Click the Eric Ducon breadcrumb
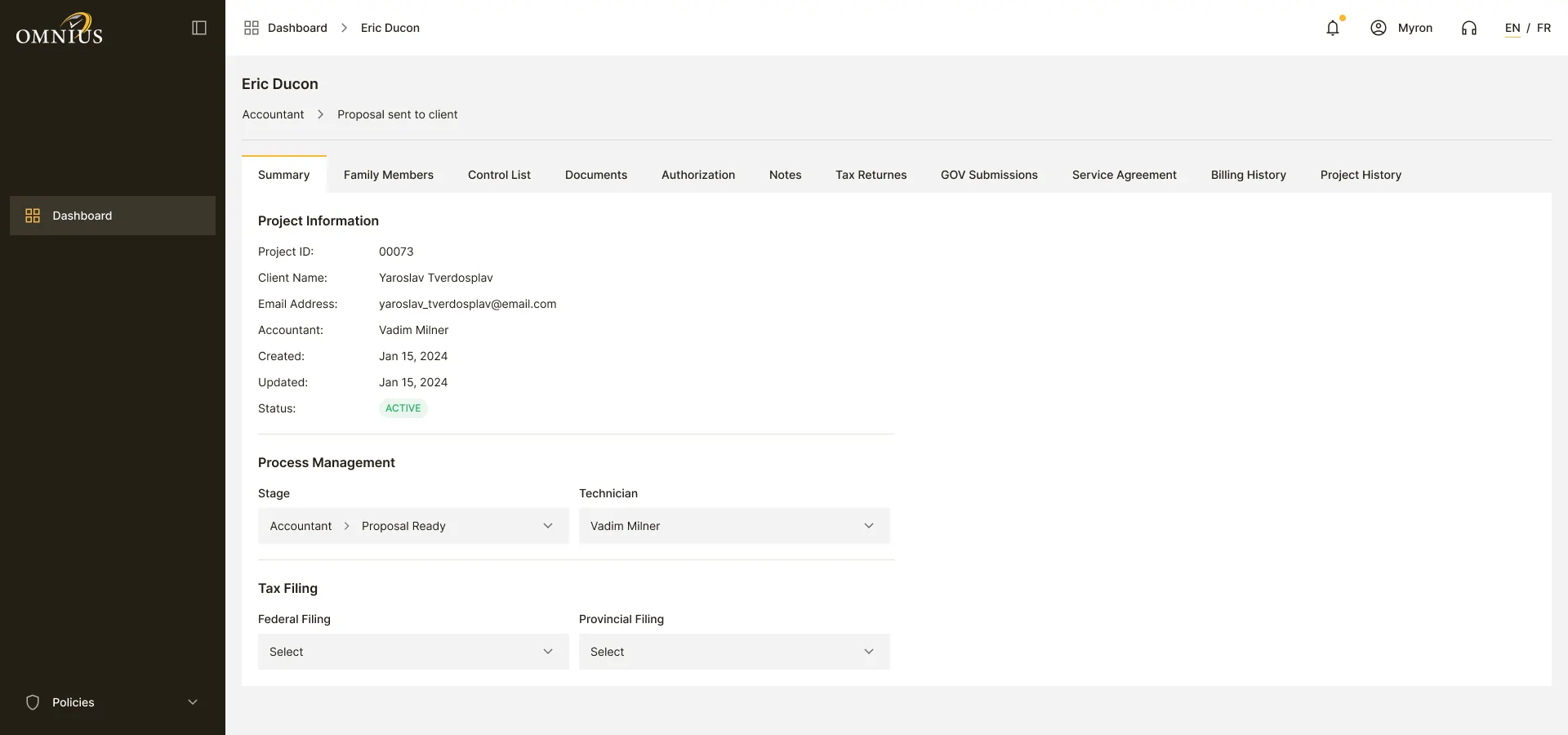The width and height of the screenshot is (1568, 735). click(390, 28)
